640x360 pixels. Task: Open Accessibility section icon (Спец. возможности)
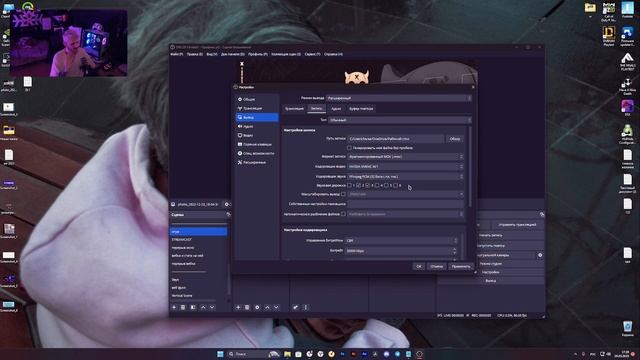pyautogui.click(x=240, y=153)
